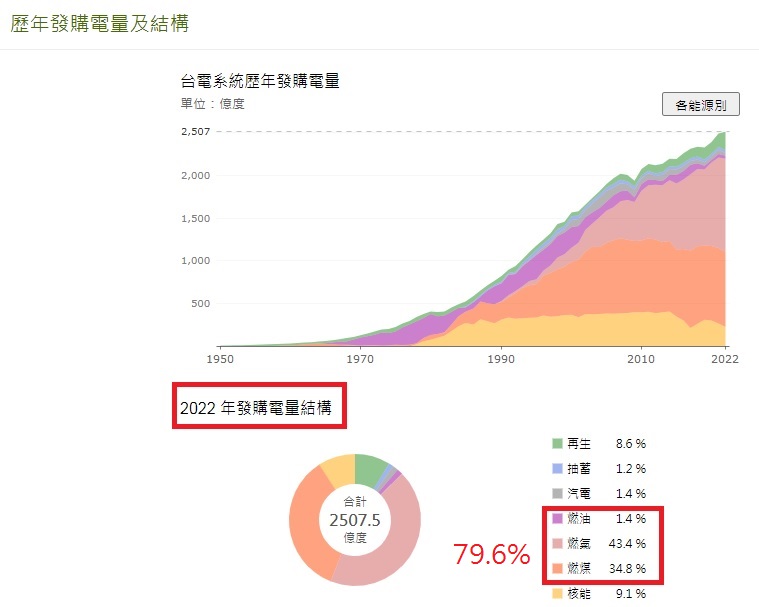Click the 2022 年發購電量結構 heading

coord(256,408)
